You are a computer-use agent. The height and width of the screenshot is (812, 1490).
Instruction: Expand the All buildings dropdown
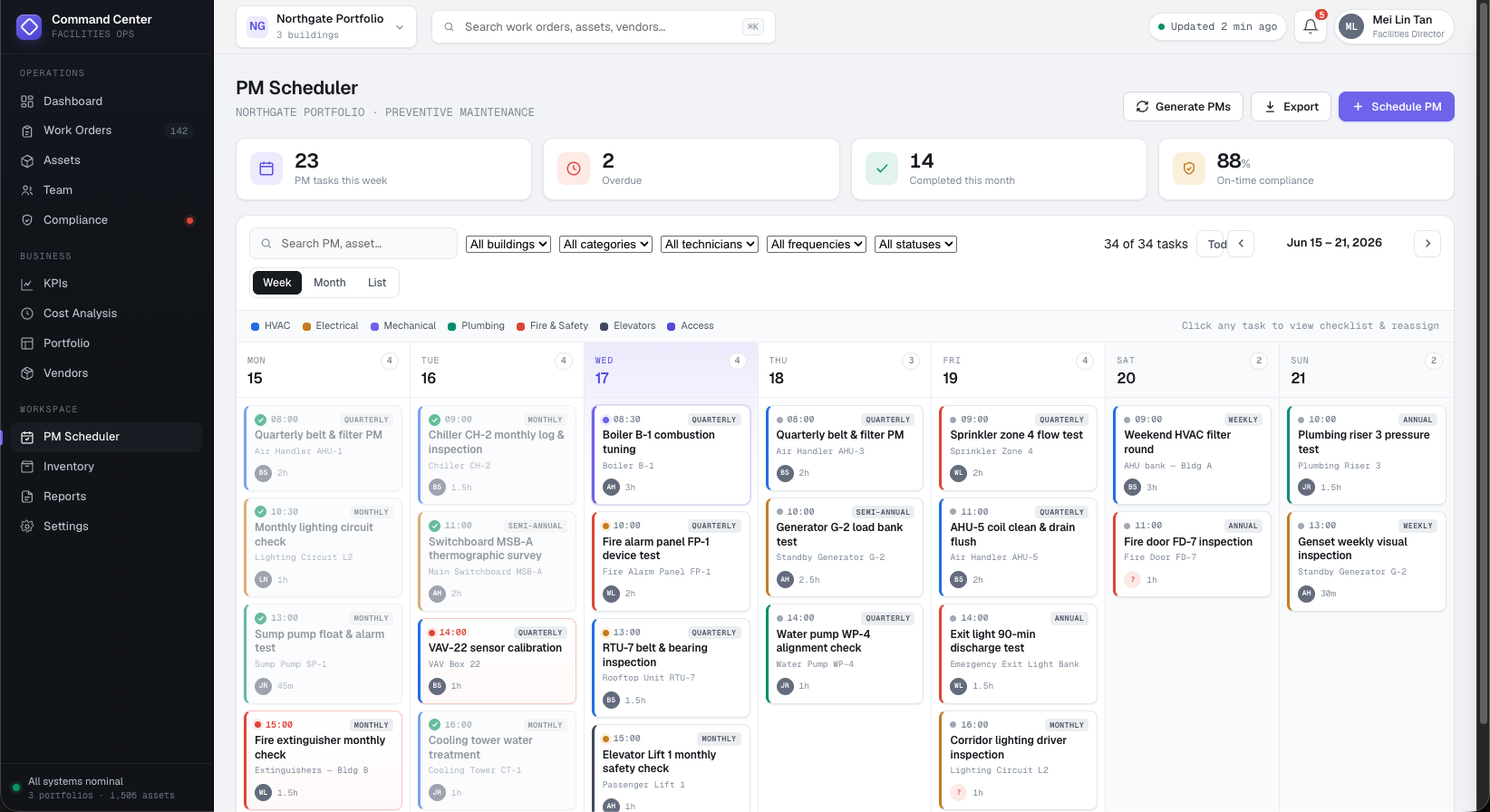(508, 245)
